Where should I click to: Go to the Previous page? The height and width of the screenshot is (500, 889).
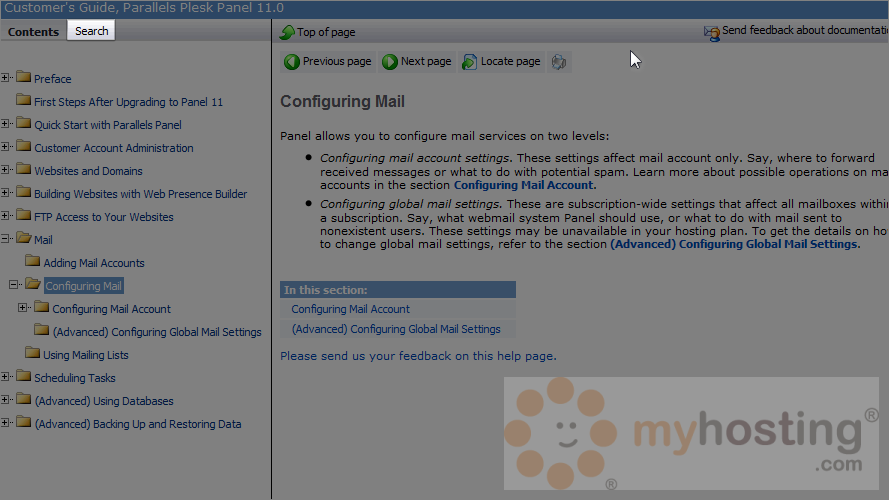[328, 61]
